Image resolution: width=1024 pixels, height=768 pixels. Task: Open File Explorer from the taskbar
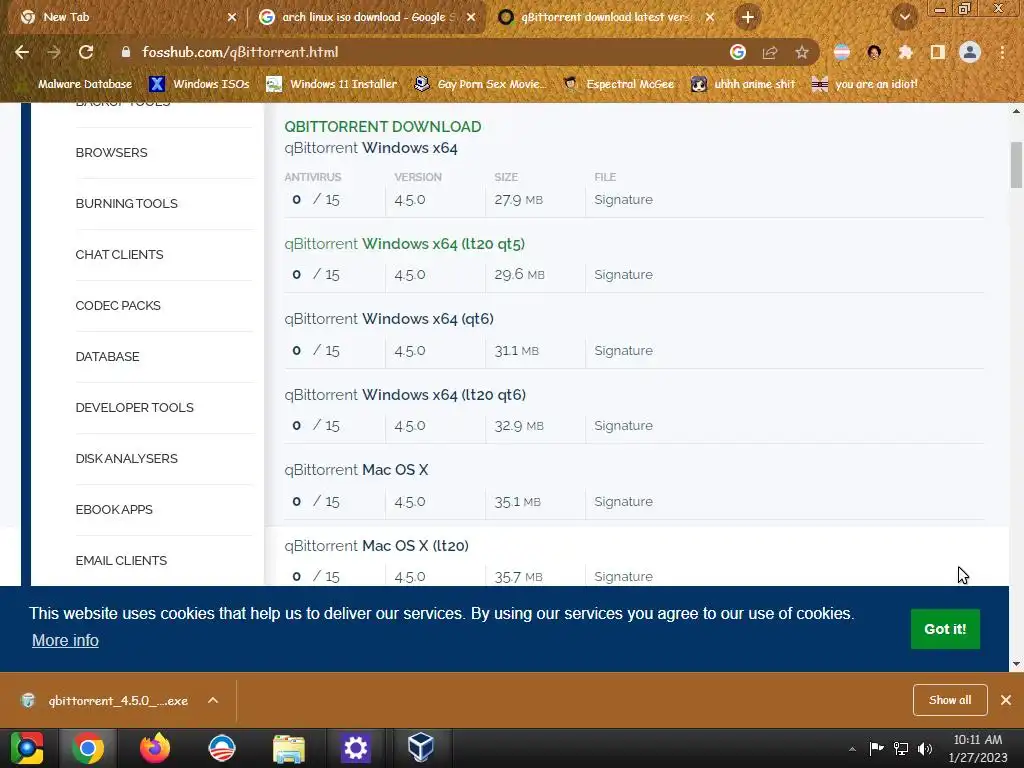289,748
